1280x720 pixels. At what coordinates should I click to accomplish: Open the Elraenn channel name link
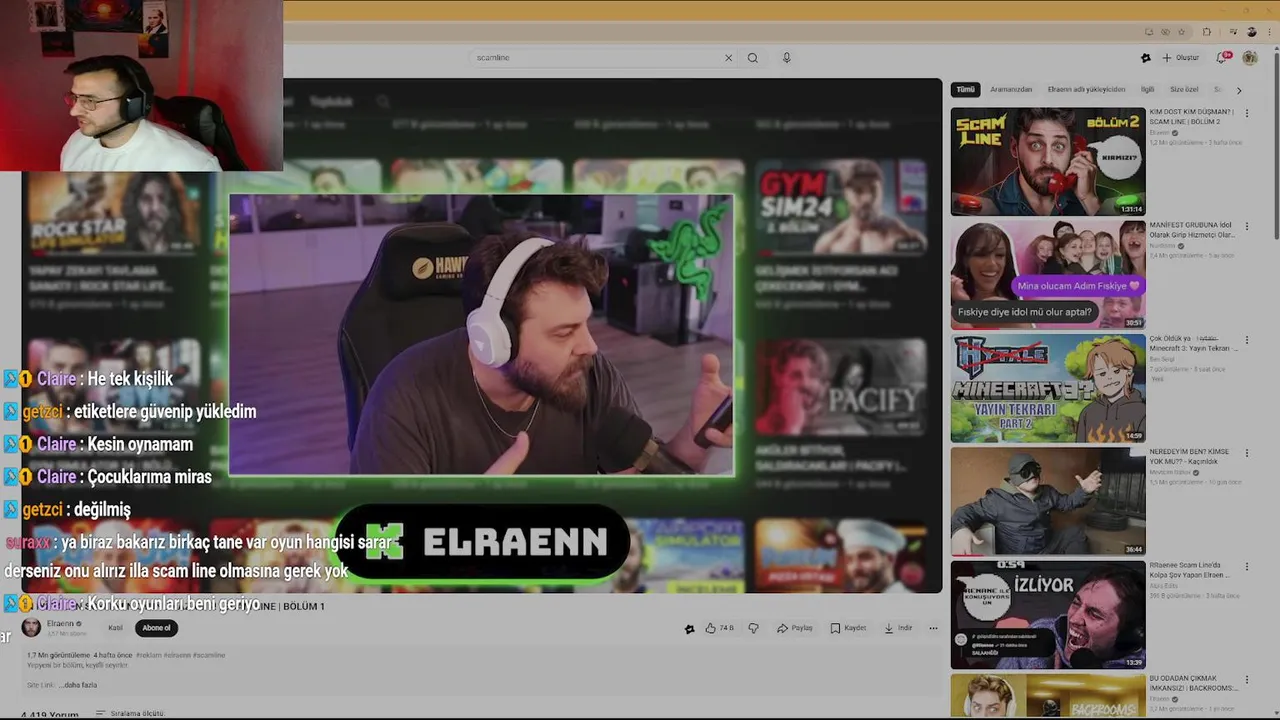(60, 623)
